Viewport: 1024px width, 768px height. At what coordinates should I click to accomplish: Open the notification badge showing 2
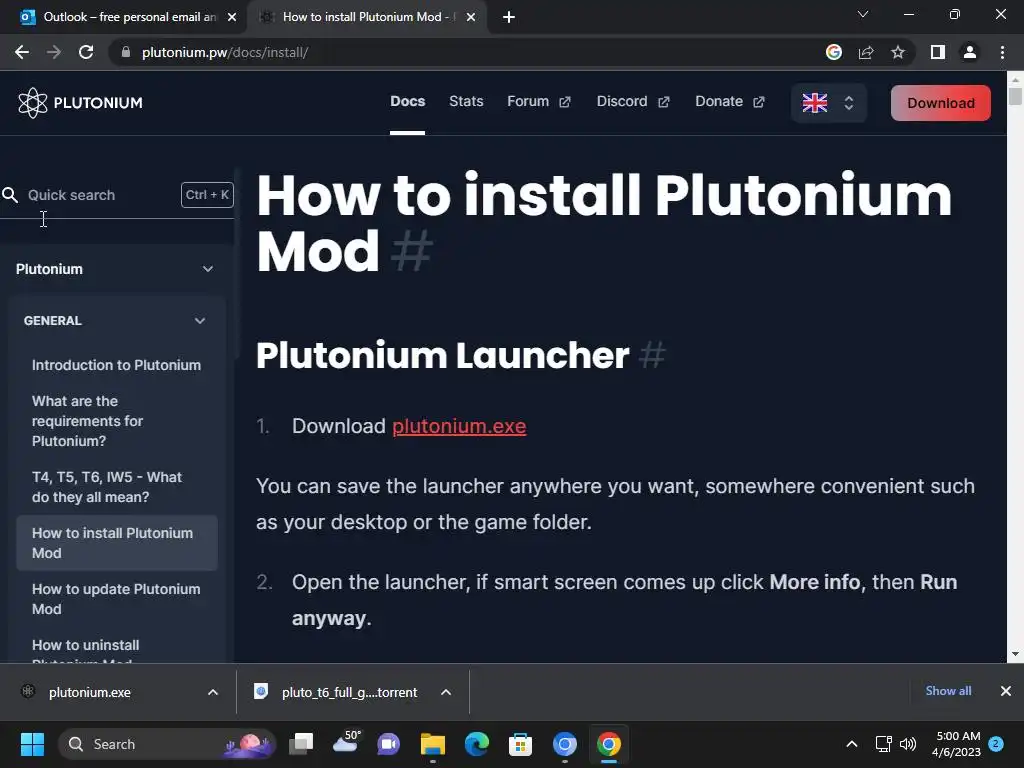tap(996, 743)
